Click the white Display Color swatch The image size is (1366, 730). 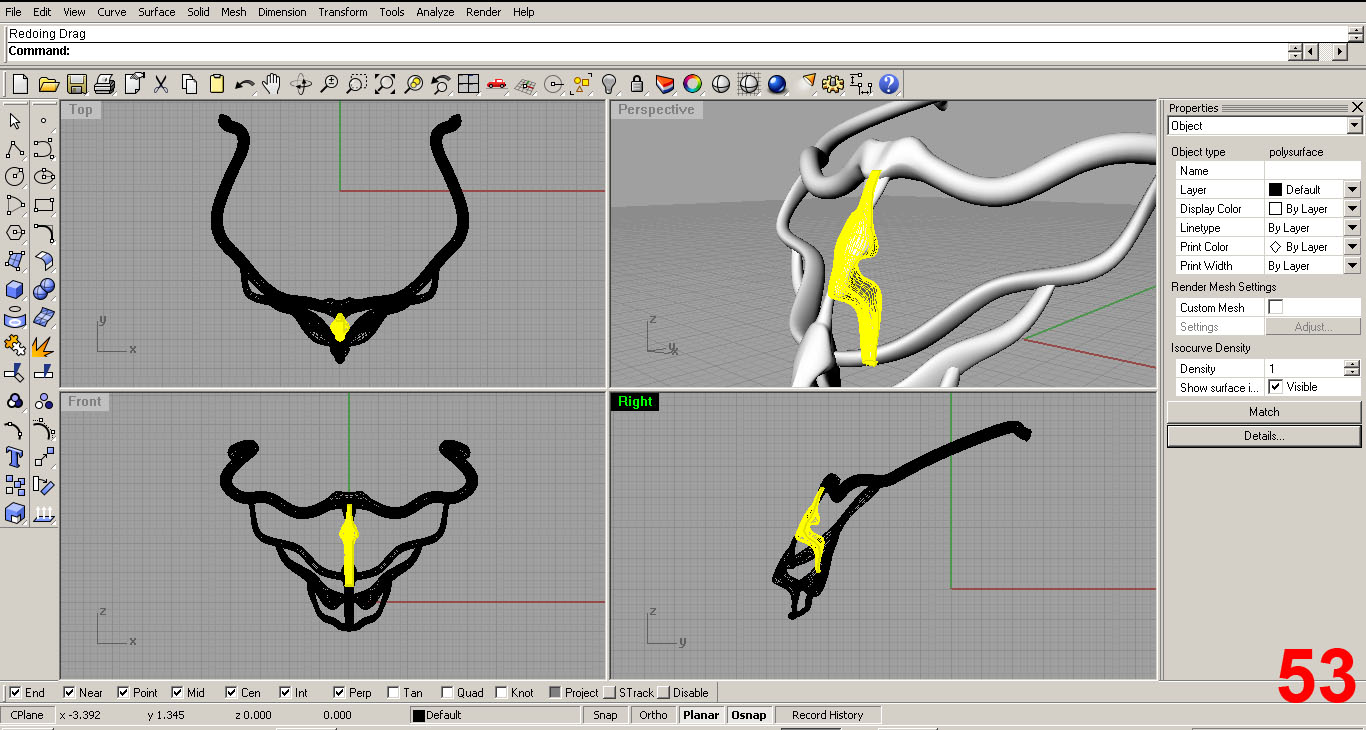coord(1275,208)
